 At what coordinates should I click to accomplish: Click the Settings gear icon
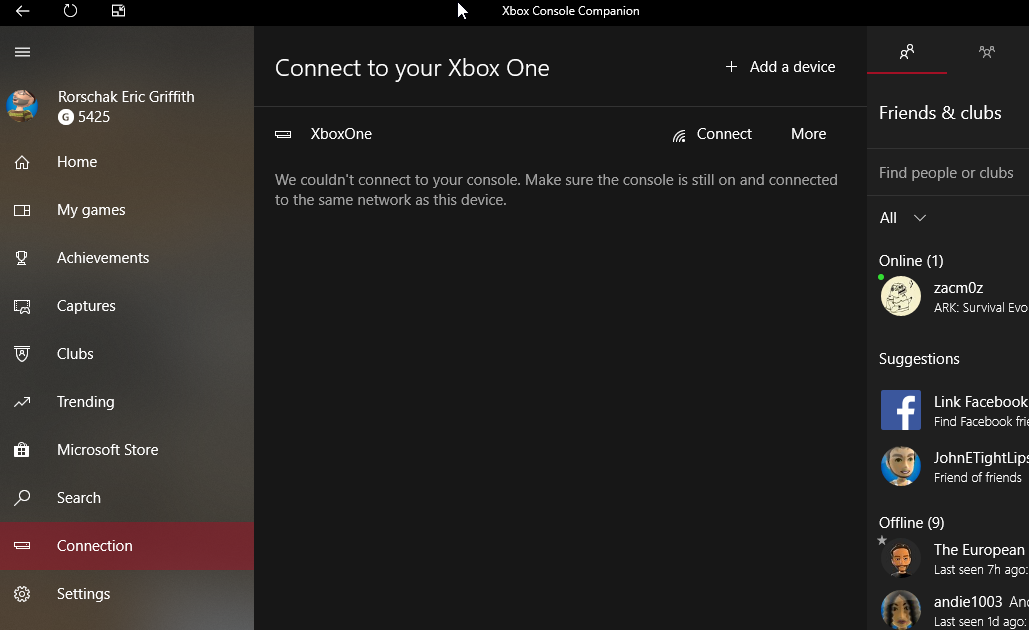[x=22, y=594]
